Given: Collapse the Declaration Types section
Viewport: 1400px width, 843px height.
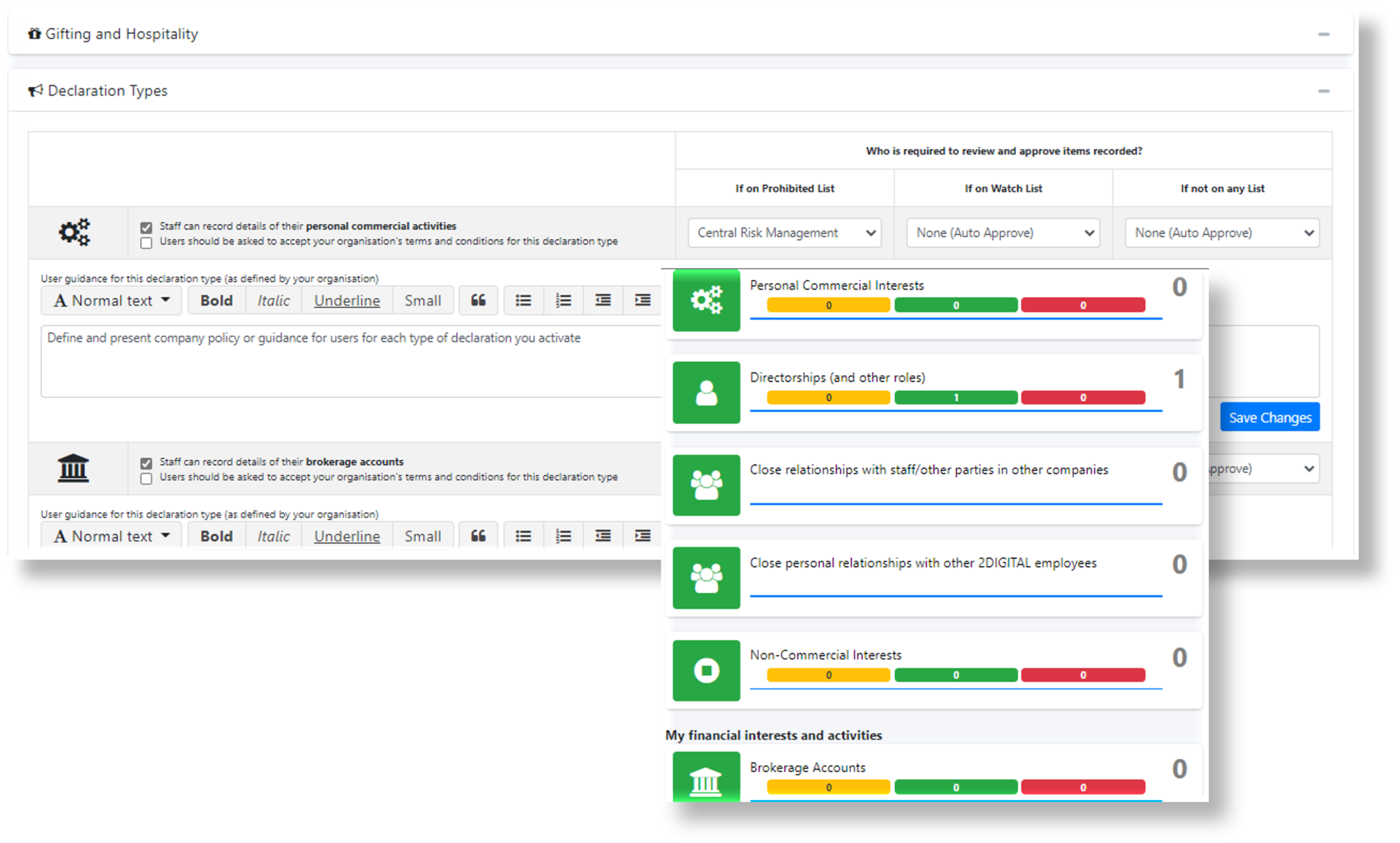Looking at the screenshot, I should pos(1323,91).
